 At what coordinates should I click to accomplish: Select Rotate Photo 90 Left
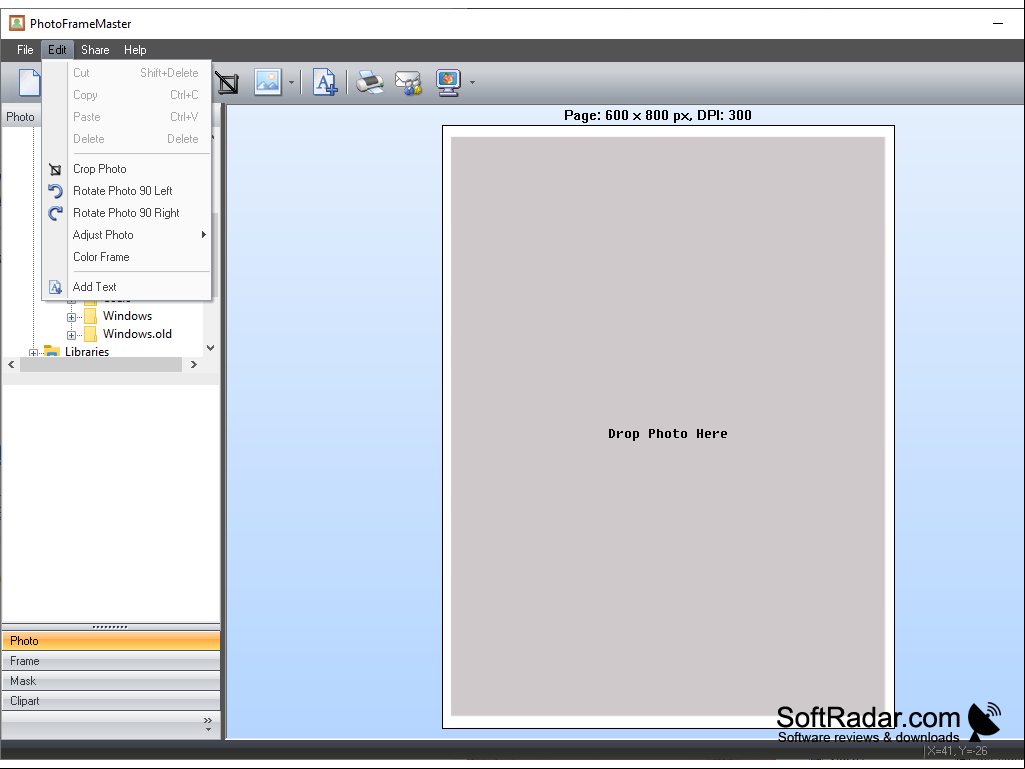127,191
